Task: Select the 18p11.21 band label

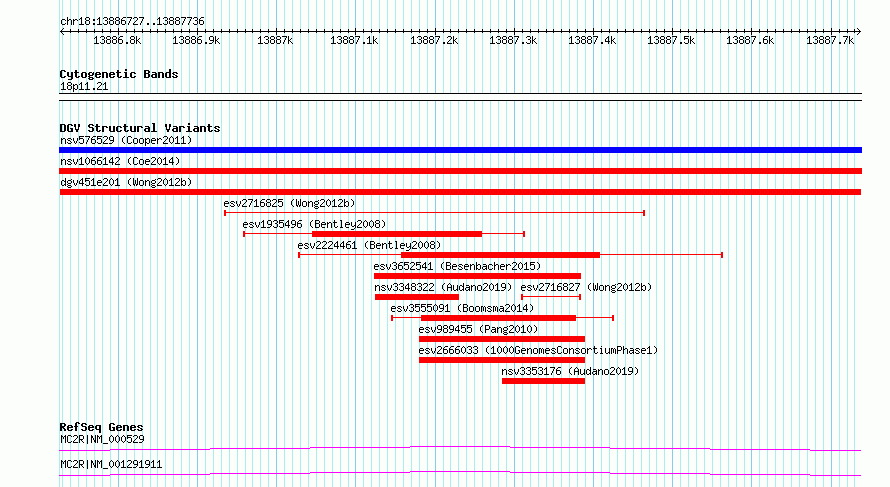Action: [x=84, y=86]
